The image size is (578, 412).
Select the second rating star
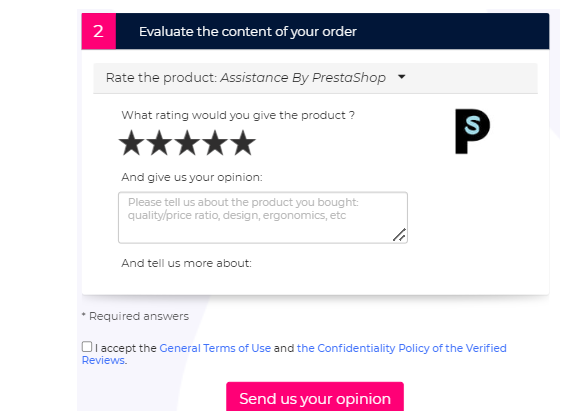tap(159, 142)
